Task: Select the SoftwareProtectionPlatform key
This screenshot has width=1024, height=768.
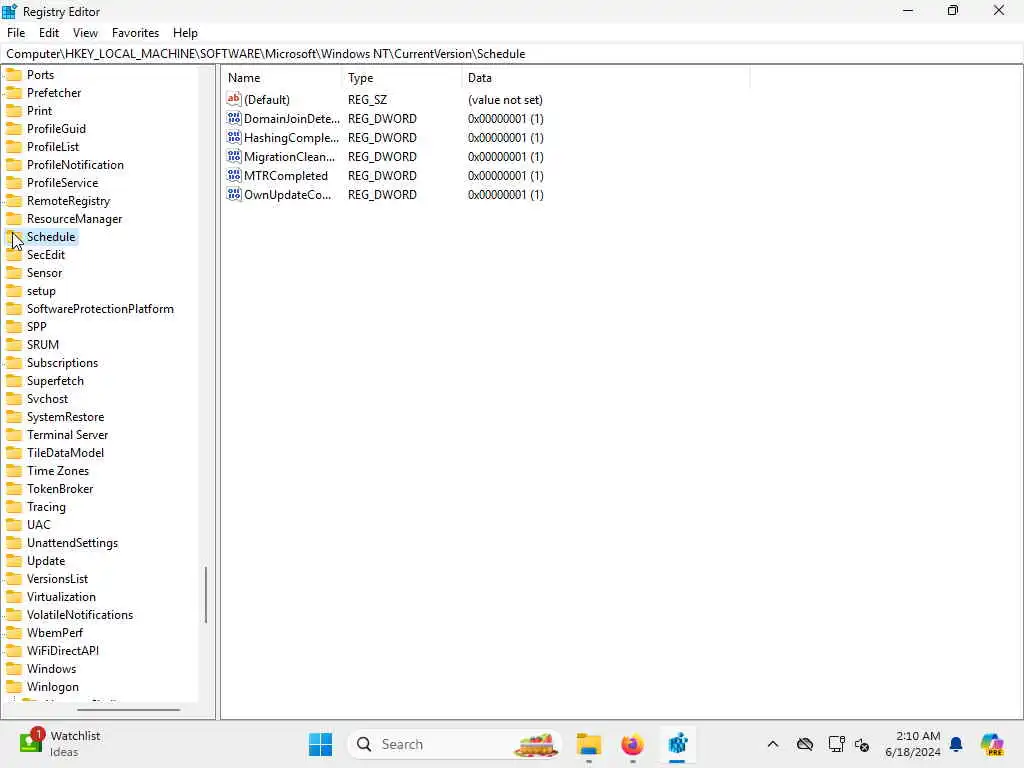Action: click(x=100, y=308)
